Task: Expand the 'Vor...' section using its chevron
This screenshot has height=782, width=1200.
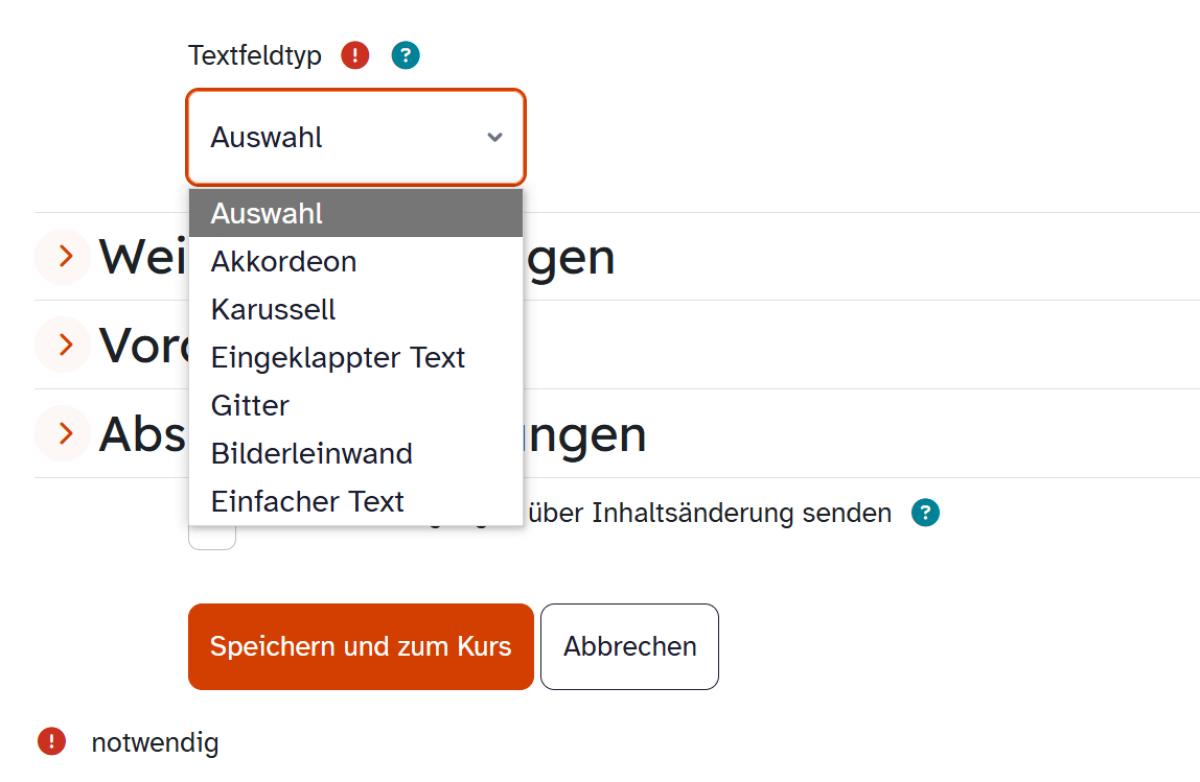Action: click(x=63, y=345)
